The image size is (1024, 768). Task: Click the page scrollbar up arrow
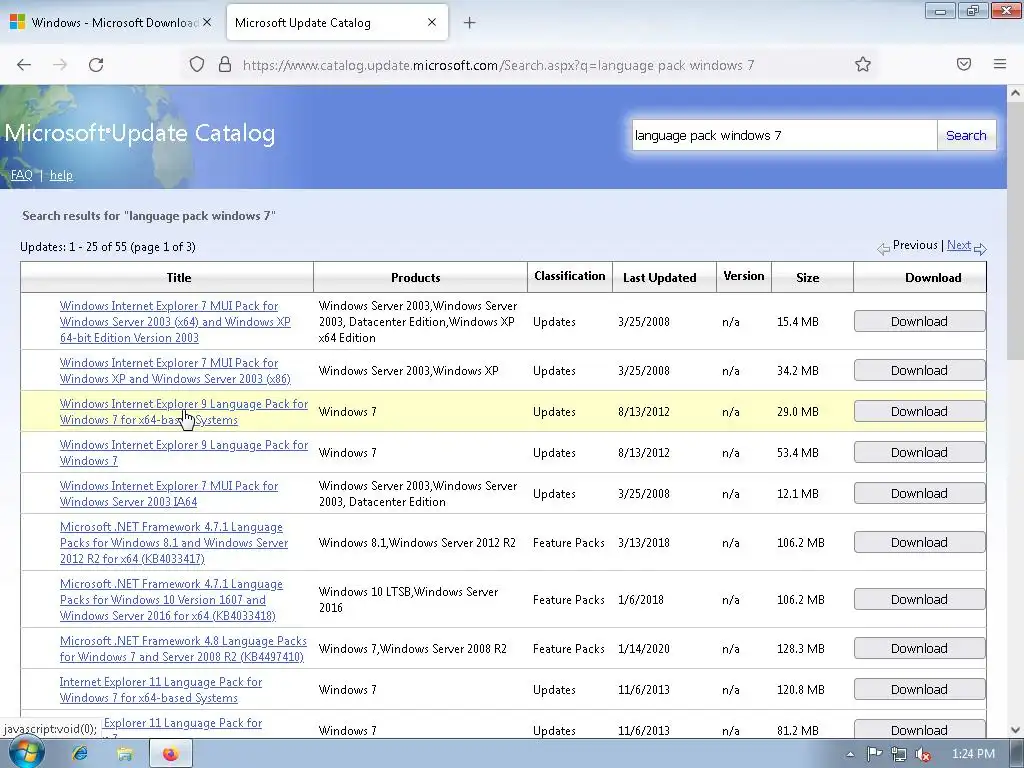[1016, 93]
